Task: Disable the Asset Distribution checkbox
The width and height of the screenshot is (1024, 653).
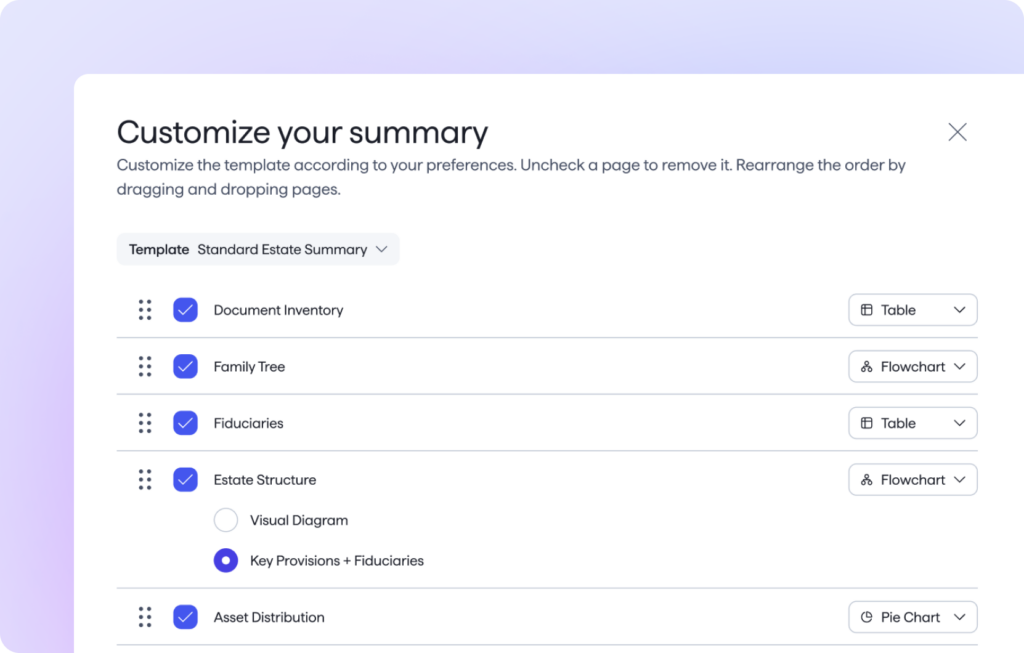Action: [185, 617]
